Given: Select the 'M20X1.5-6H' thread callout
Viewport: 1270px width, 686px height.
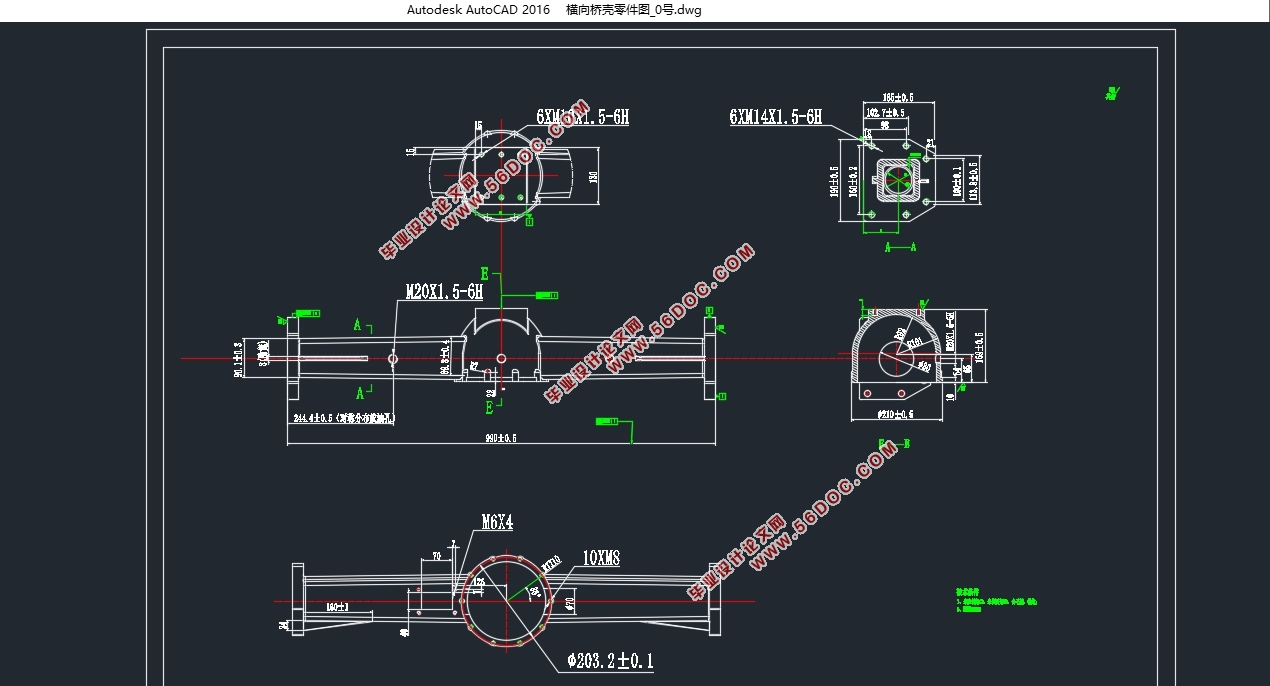Looking at the screenshot, I should pyautogui.click(x=444, y=291).
